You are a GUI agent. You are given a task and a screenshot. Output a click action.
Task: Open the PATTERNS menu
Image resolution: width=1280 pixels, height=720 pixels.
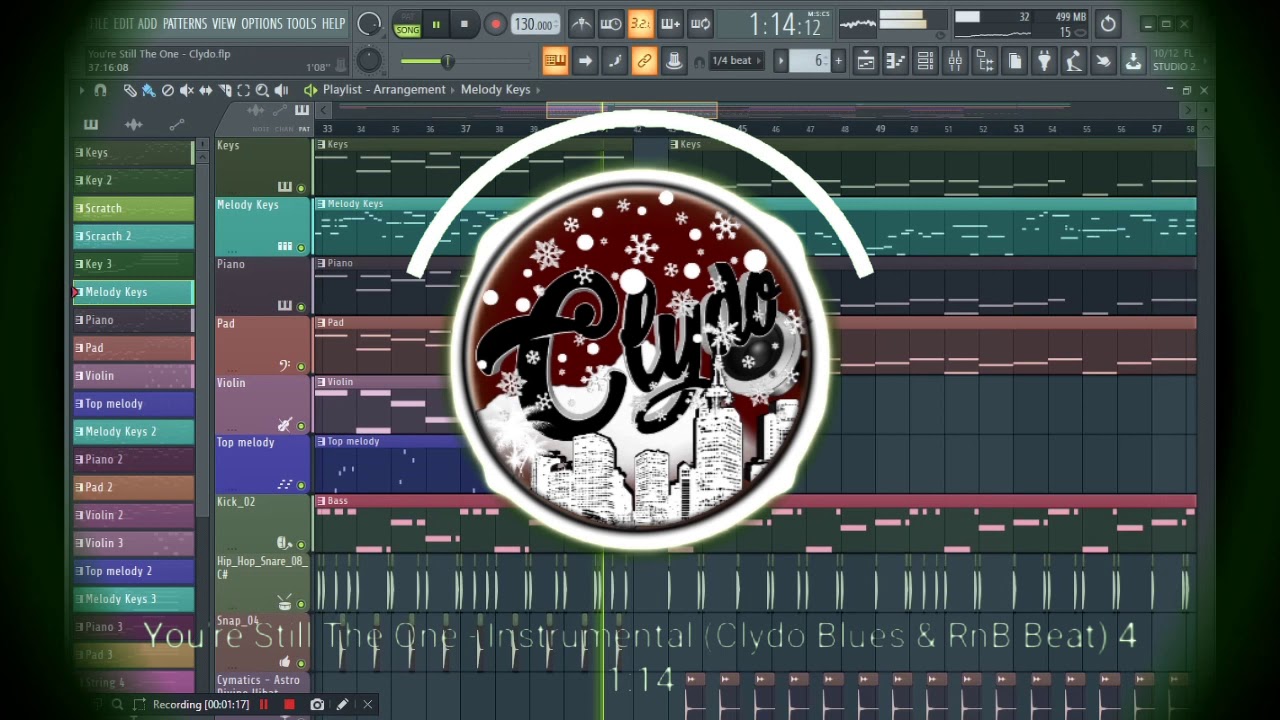pyautogui.click(x=185, y=23)
